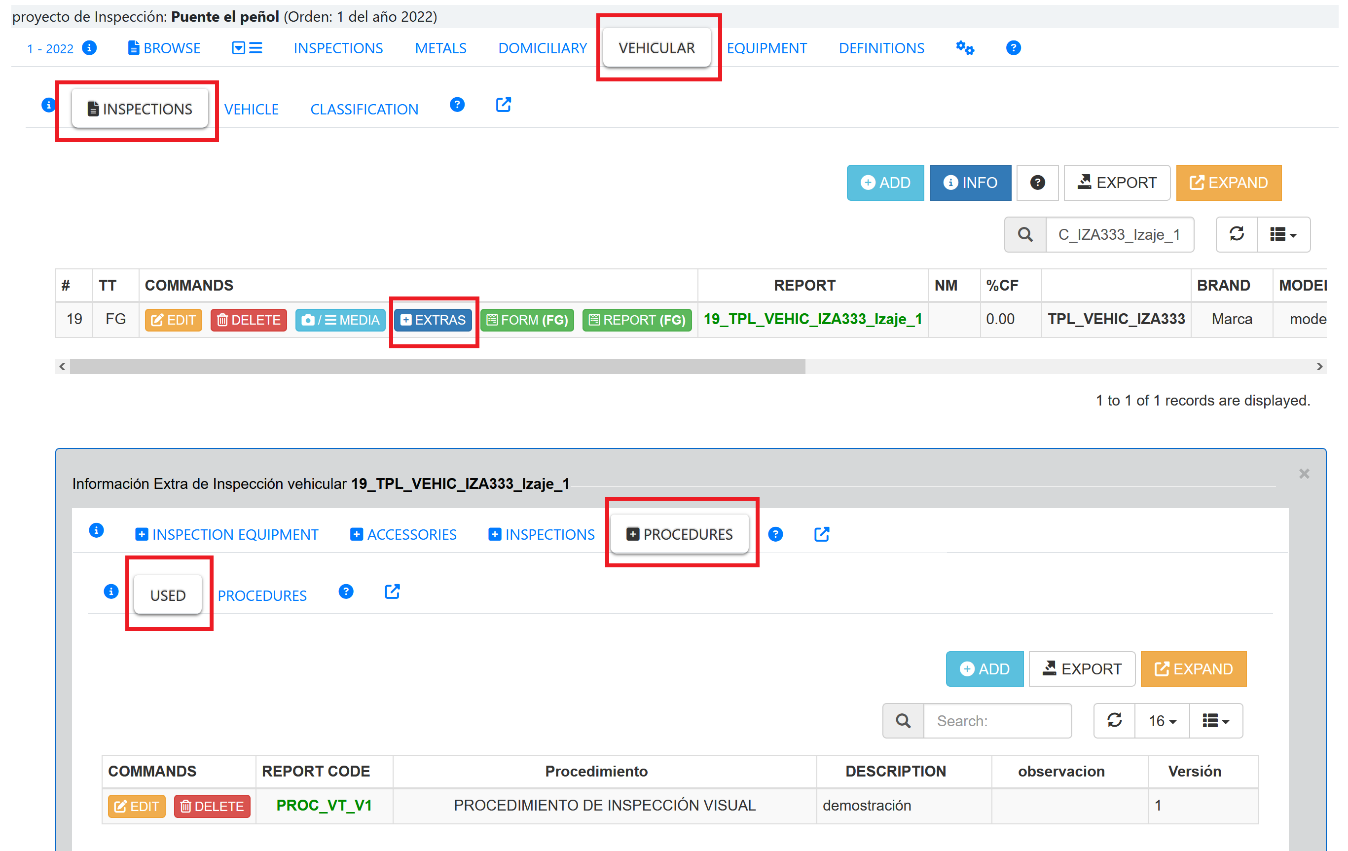
Task: Click the gears settings icon in top navigation
Action: [x=965, y=48]
